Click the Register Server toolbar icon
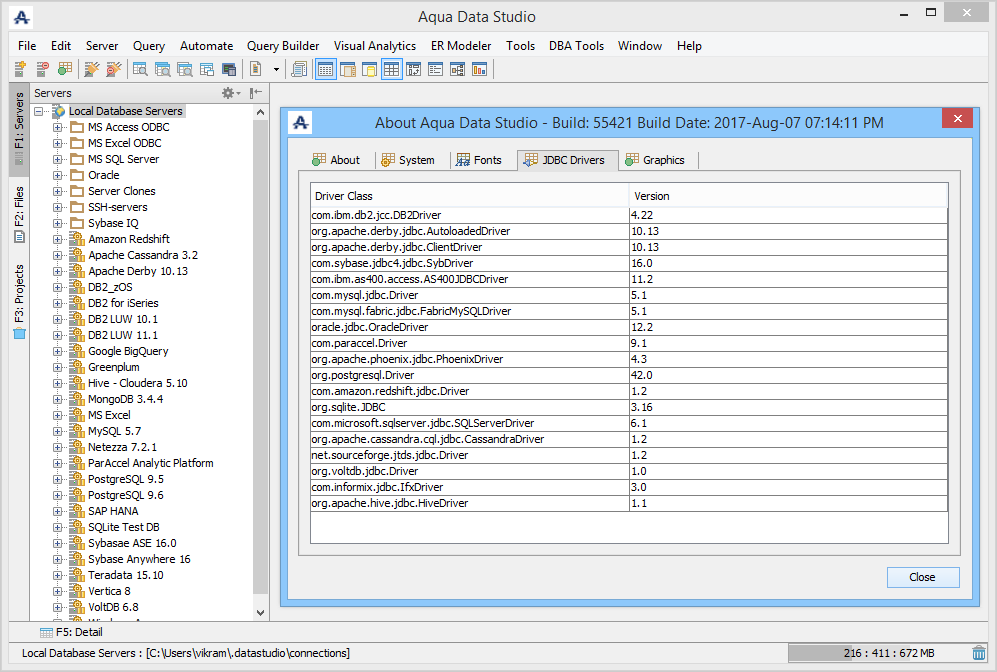This screenshot has width=997, height=672. (20, 69)
